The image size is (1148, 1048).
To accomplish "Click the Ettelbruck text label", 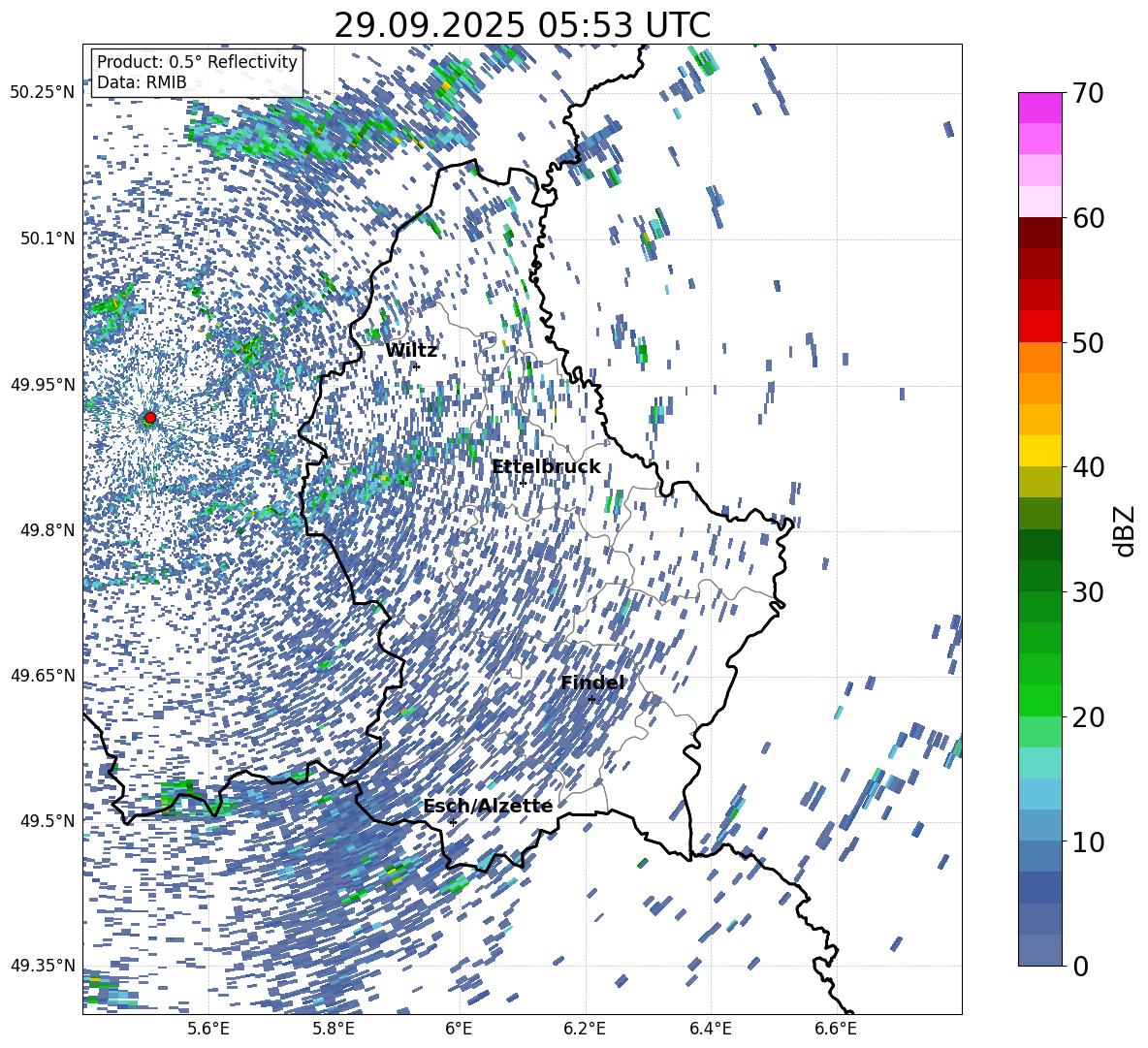I will [x=546, y=466].
